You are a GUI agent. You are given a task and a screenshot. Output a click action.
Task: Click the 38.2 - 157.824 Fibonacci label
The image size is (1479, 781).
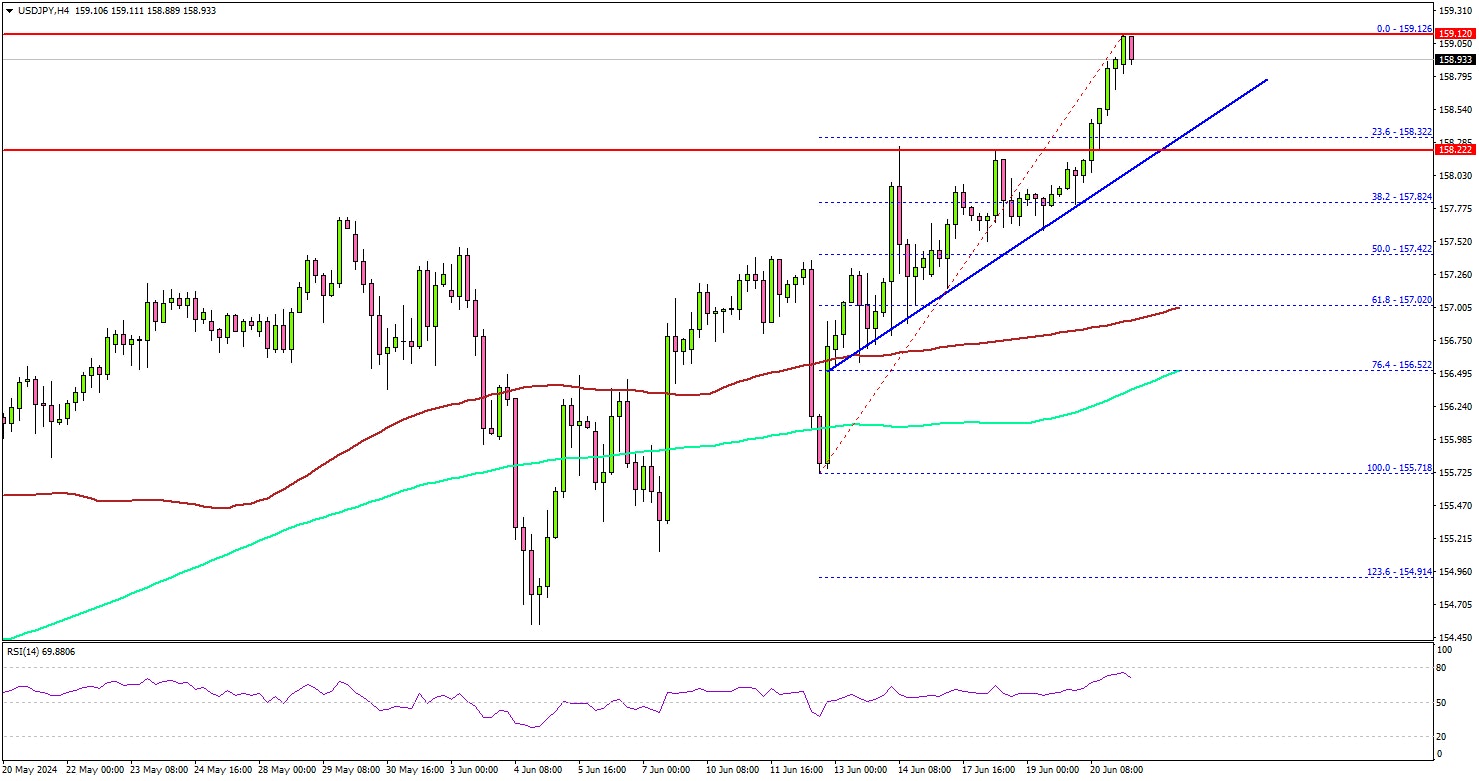pyautogui.click(x=1400, y=196)
